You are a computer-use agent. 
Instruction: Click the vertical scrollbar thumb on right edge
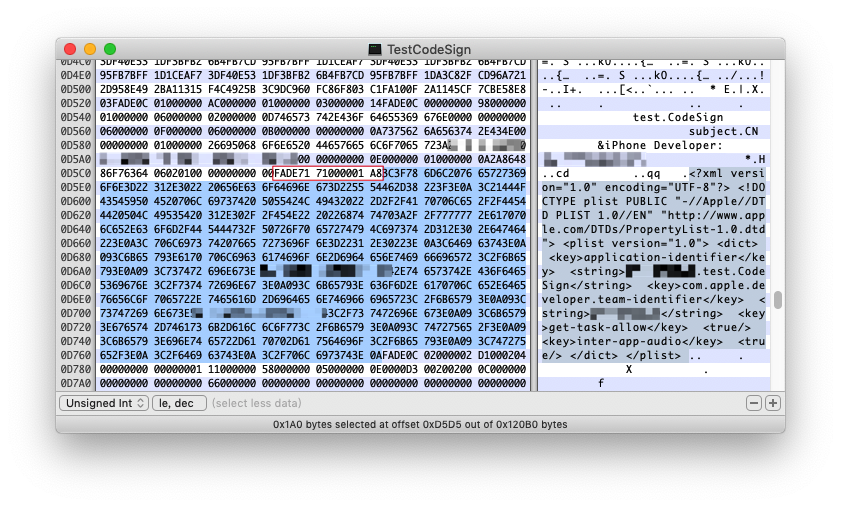tap(778, 300)
